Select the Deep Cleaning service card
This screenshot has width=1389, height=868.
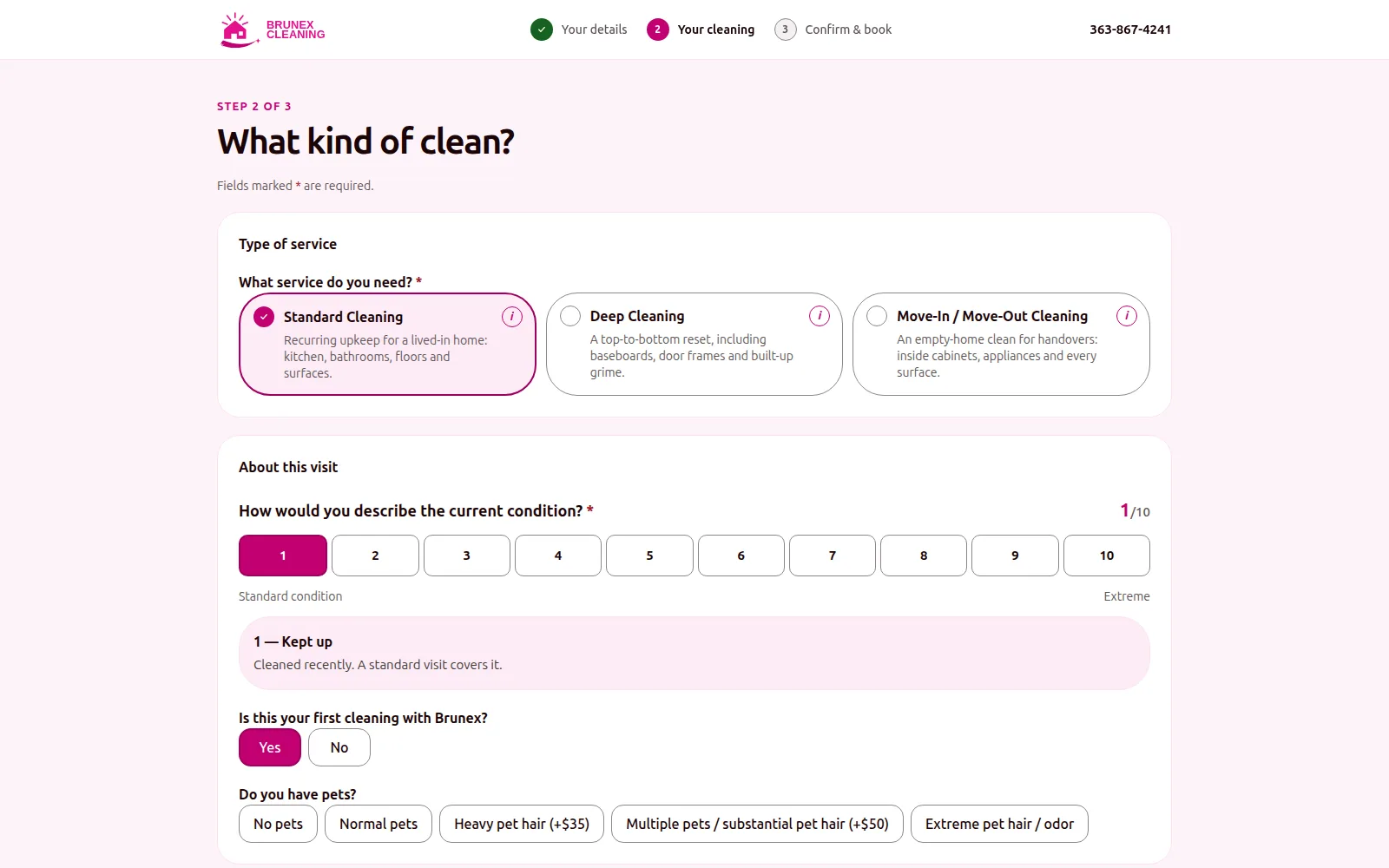[x=694, y=344]
